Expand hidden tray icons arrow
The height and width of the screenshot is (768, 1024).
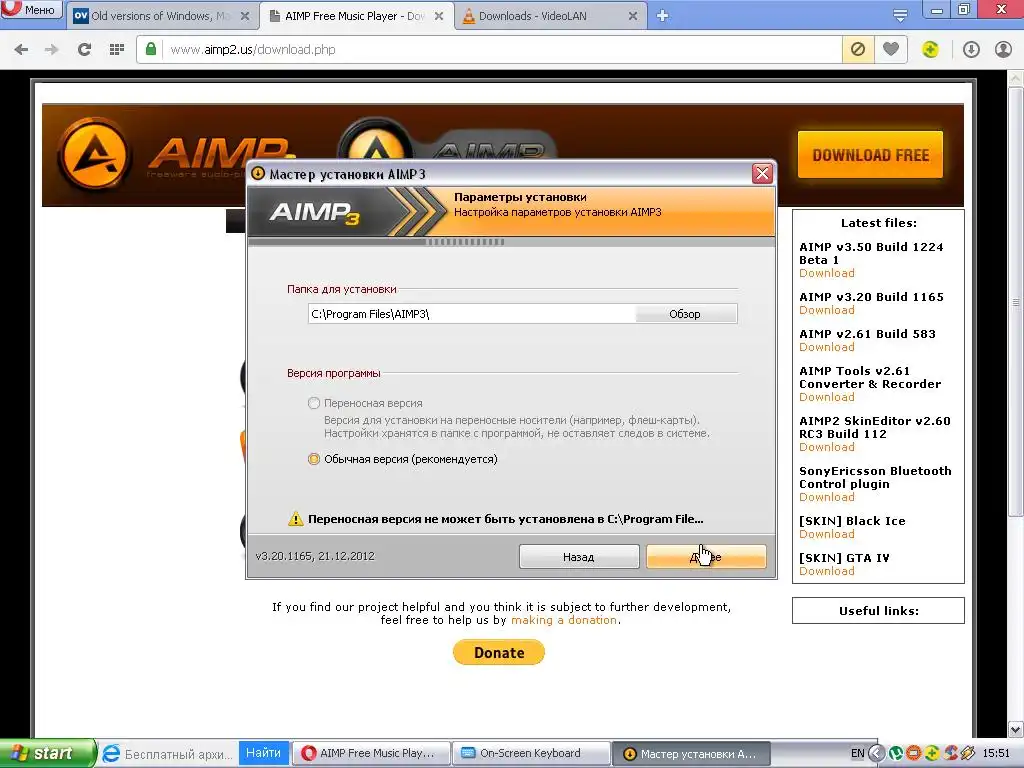(x=876, y=754)
